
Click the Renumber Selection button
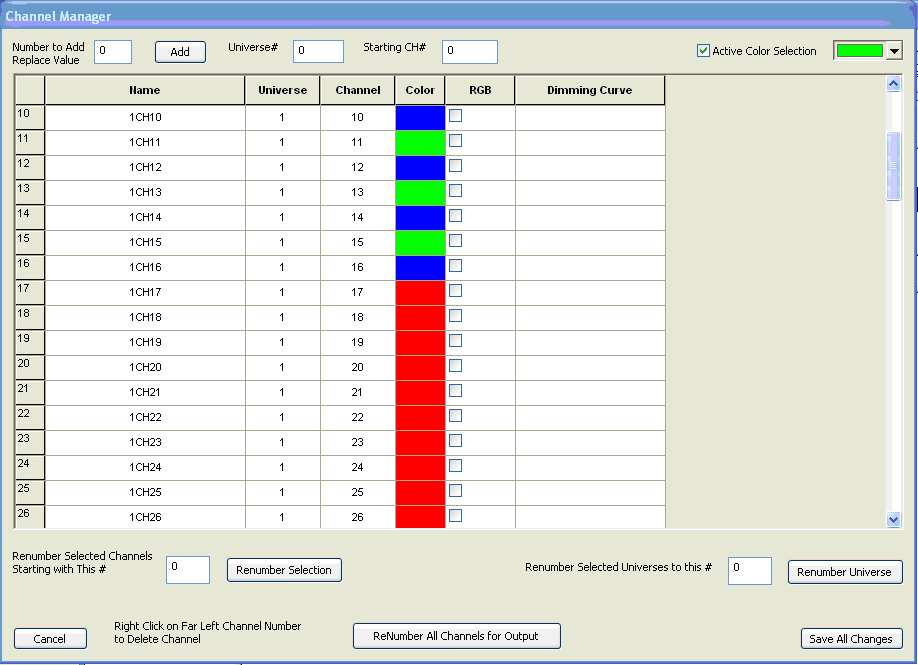click(284, 570)
